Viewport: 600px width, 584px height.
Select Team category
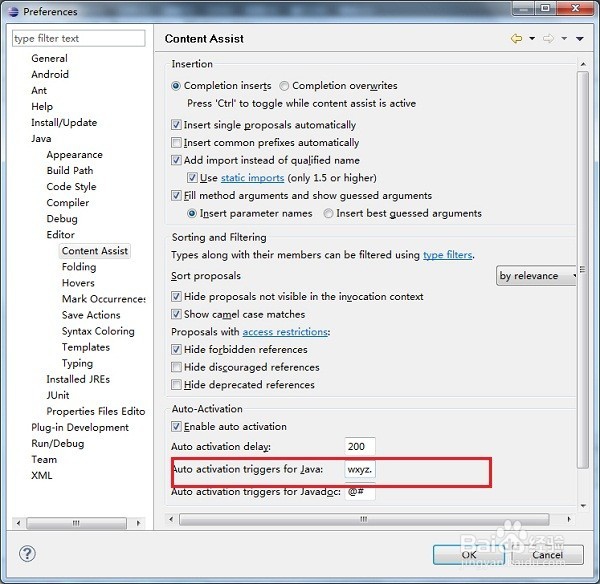point(44,460)
